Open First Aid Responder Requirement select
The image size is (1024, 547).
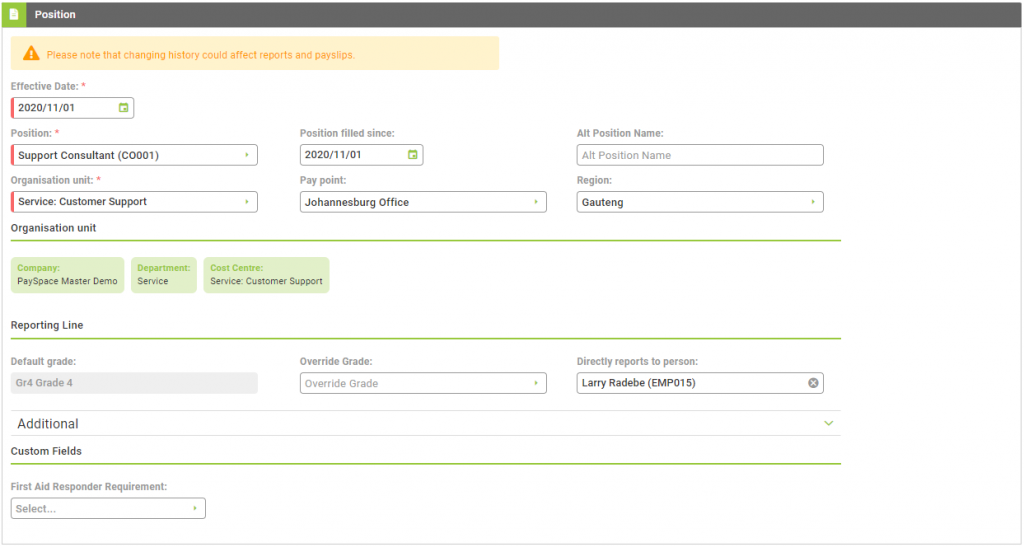tap(108, 508)
